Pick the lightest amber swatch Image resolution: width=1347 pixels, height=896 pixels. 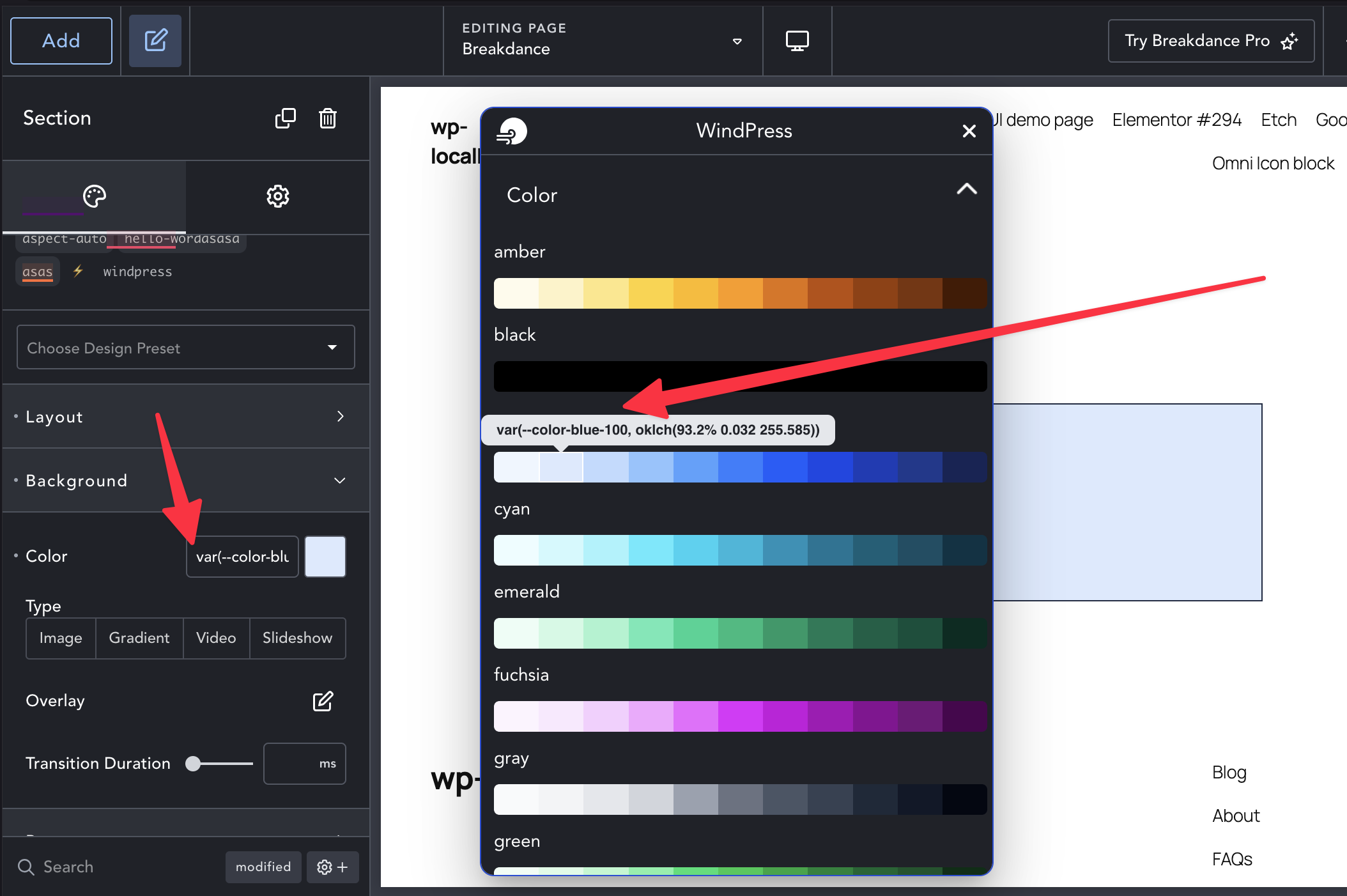[516, 293]
